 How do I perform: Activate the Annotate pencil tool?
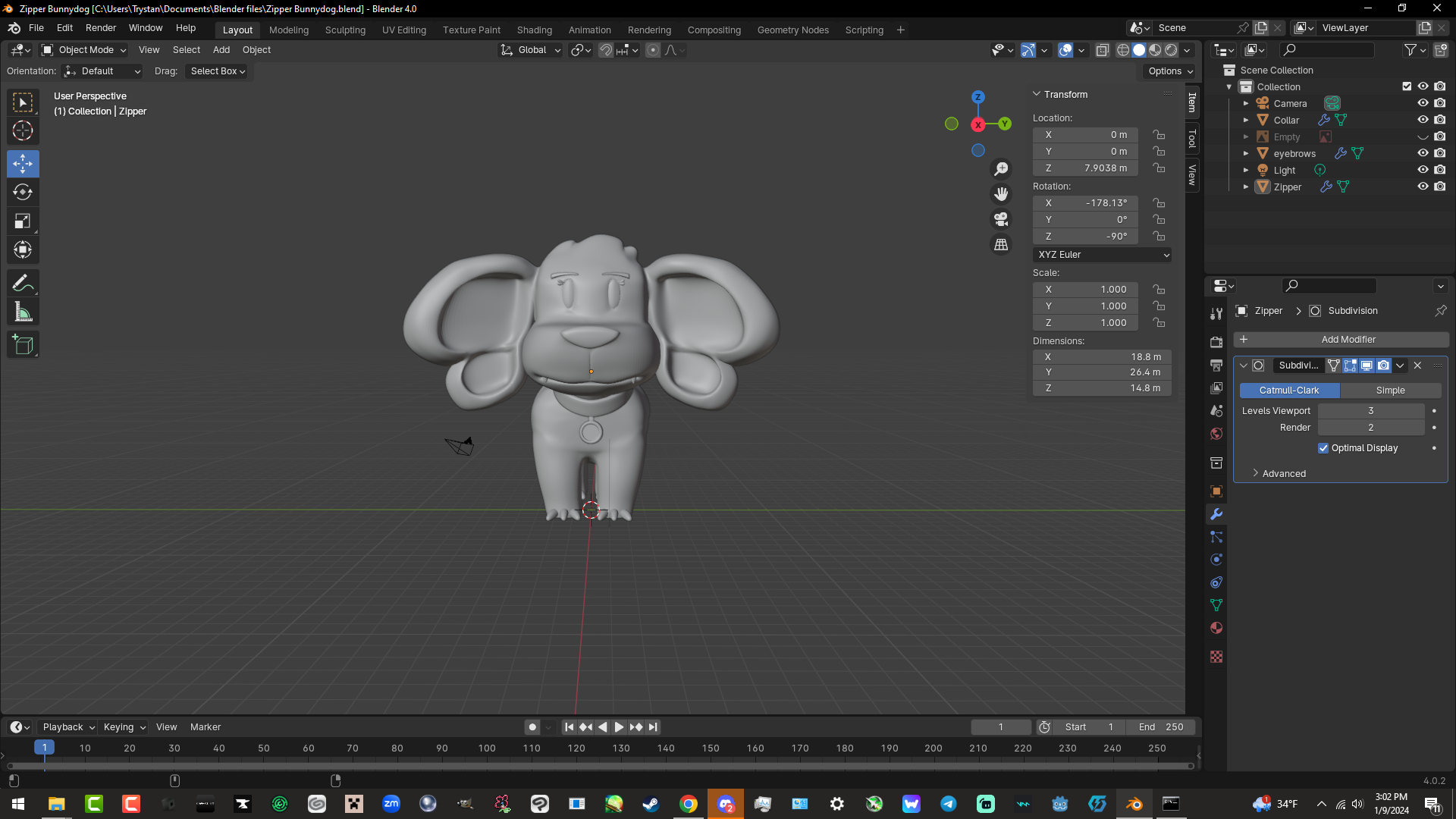click(x=23, y=284)
